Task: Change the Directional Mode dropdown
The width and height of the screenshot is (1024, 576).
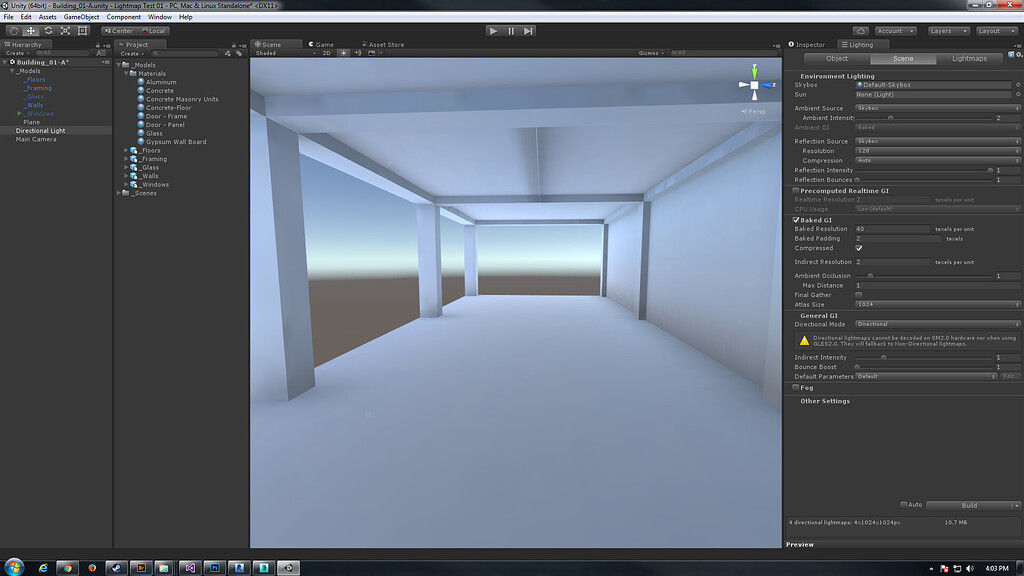Action: click(935, 324)
